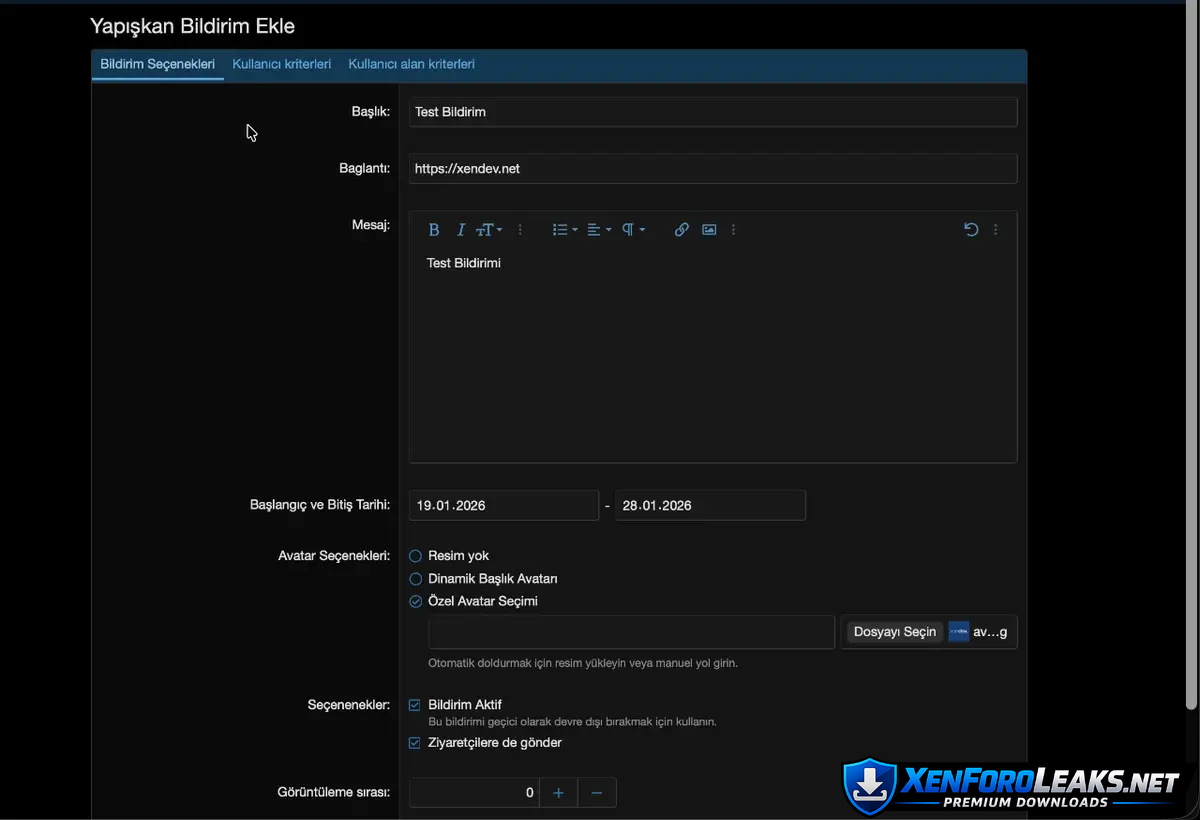Increase display order with plus button

[x=558, y=793]
